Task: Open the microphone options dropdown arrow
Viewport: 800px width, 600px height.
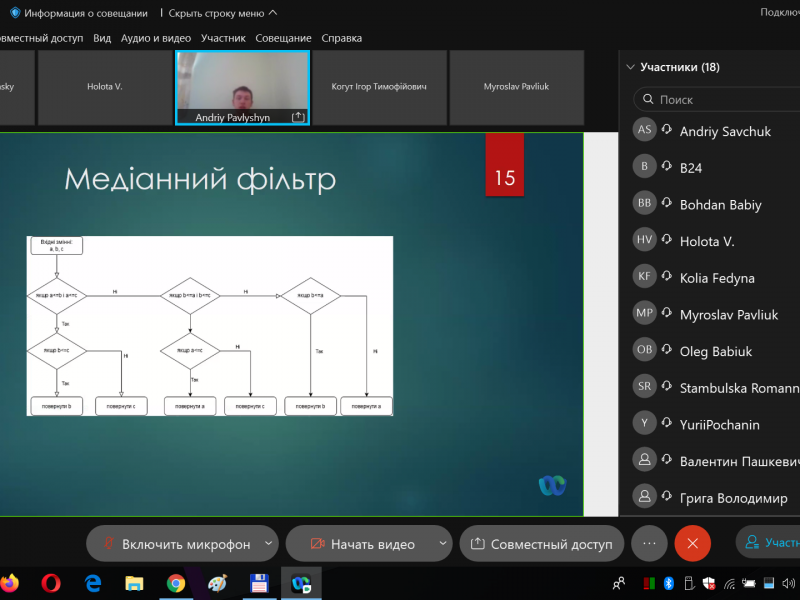Action: click(x=267, y=544)
